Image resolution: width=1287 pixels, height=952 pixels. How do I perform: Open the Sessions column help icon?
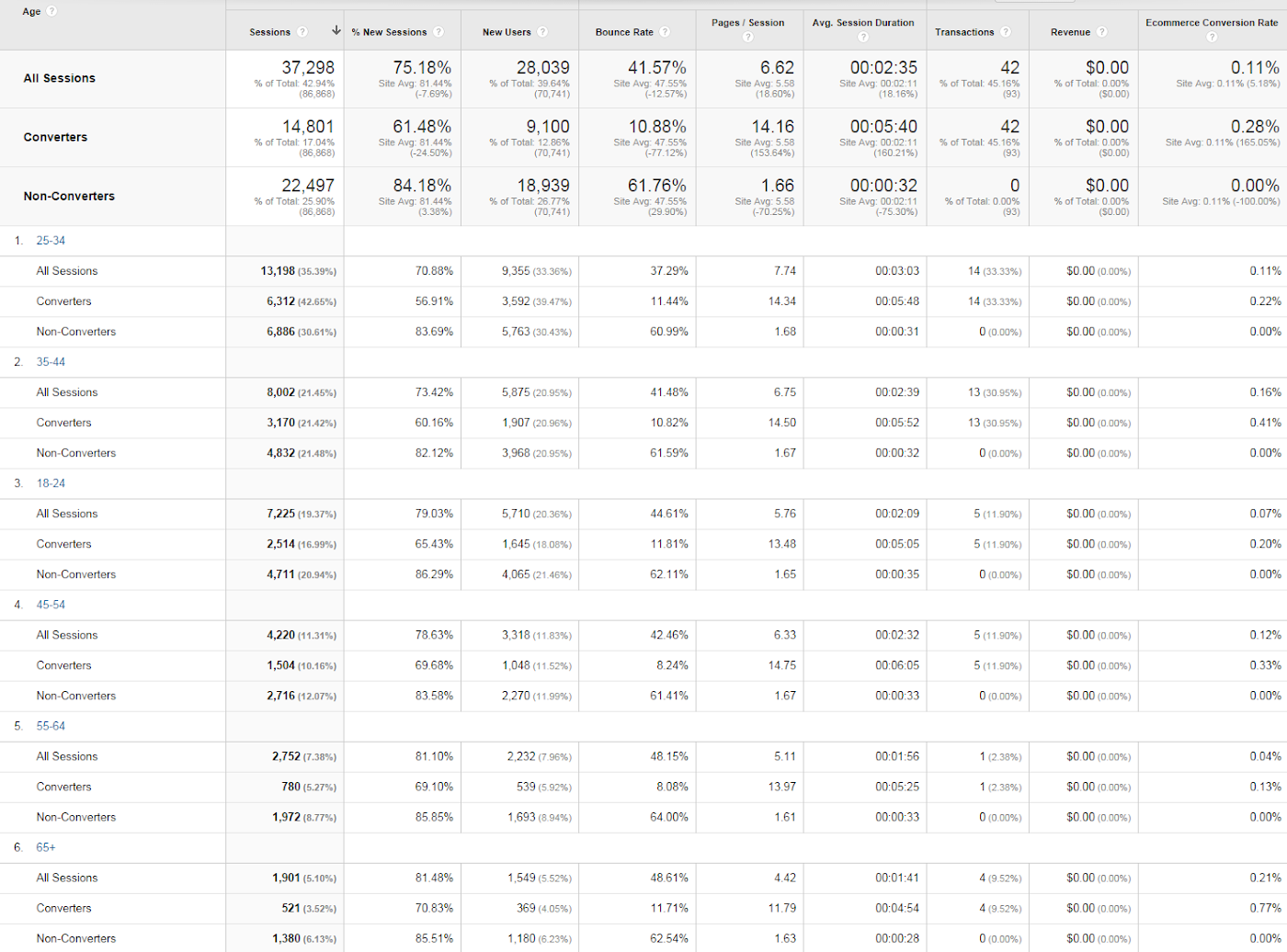coord(303,32)
